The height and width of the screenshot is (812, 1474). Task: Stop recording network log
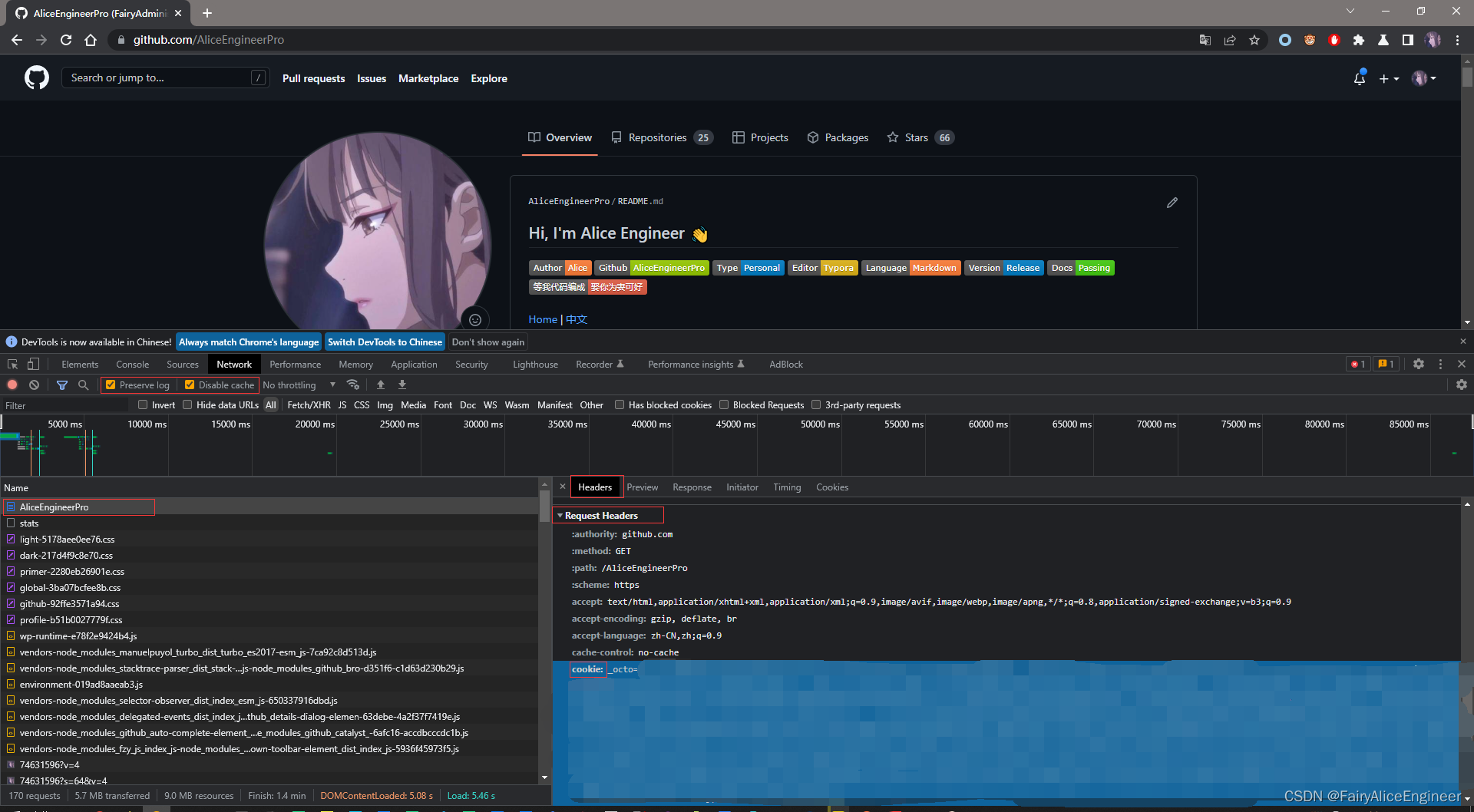[x=12, y=385]
